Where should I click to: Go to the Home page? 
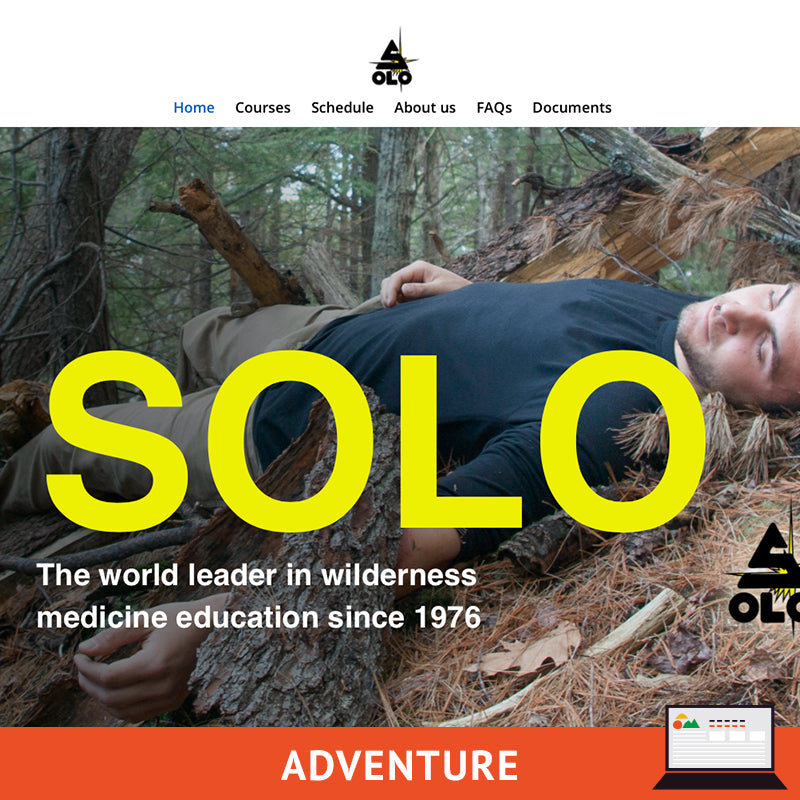(194, 108)
